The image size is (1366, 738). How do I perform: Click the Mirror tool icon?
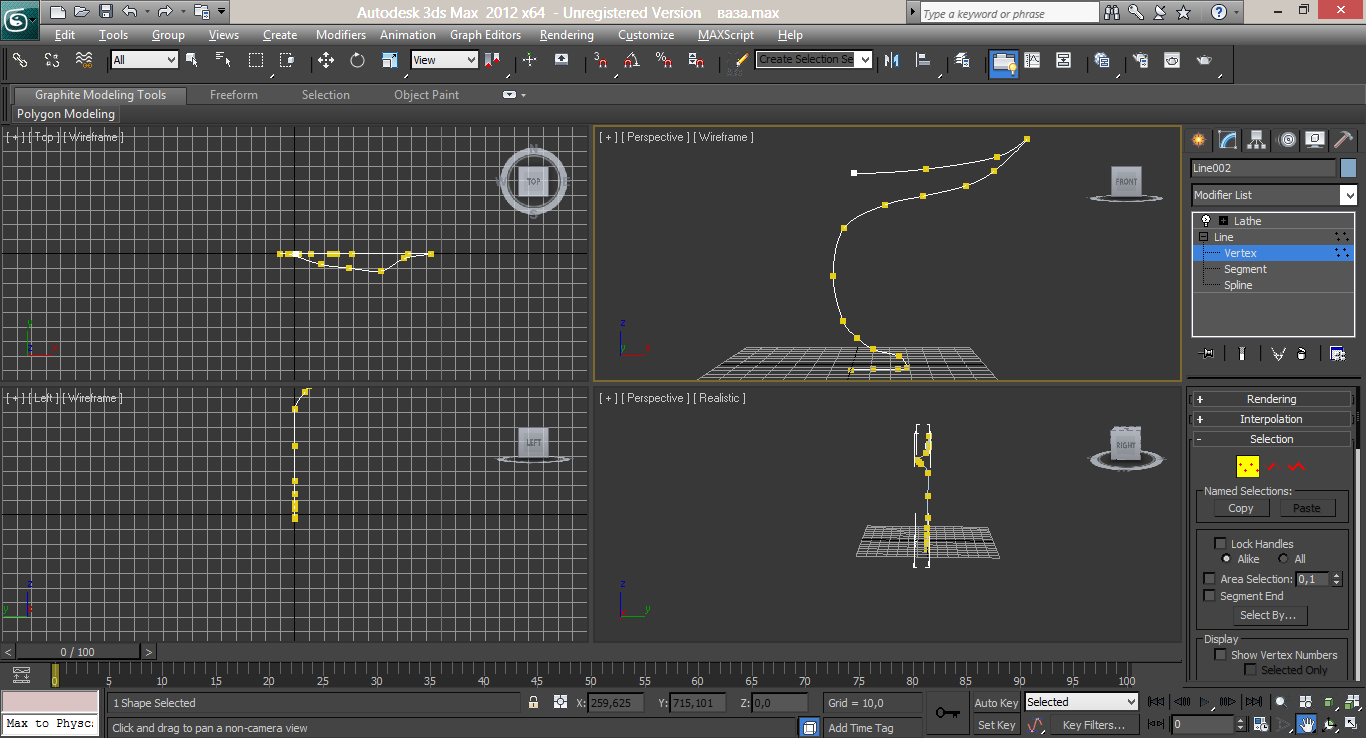[891, 60]
